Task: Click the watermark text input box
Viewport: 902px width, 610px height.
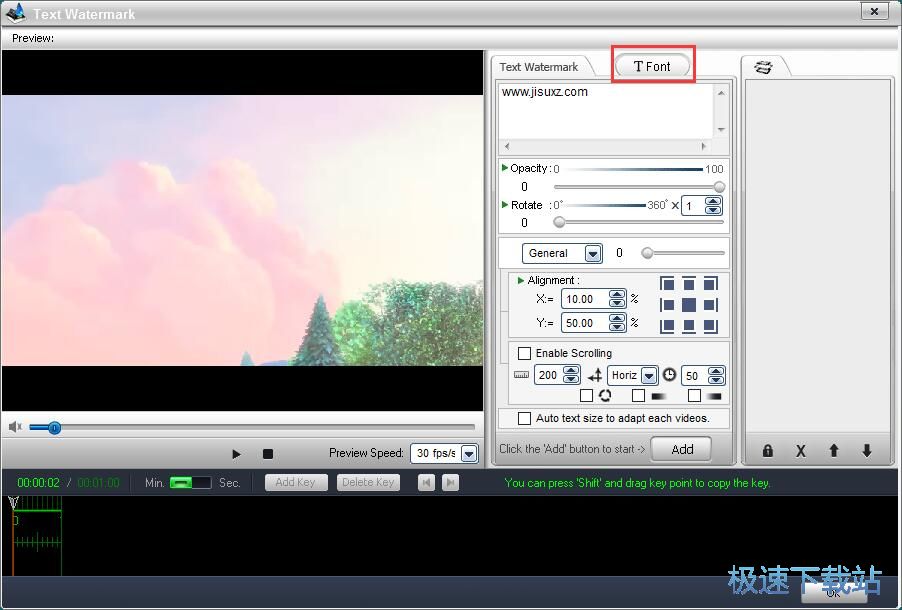Action: coord(606,111)
